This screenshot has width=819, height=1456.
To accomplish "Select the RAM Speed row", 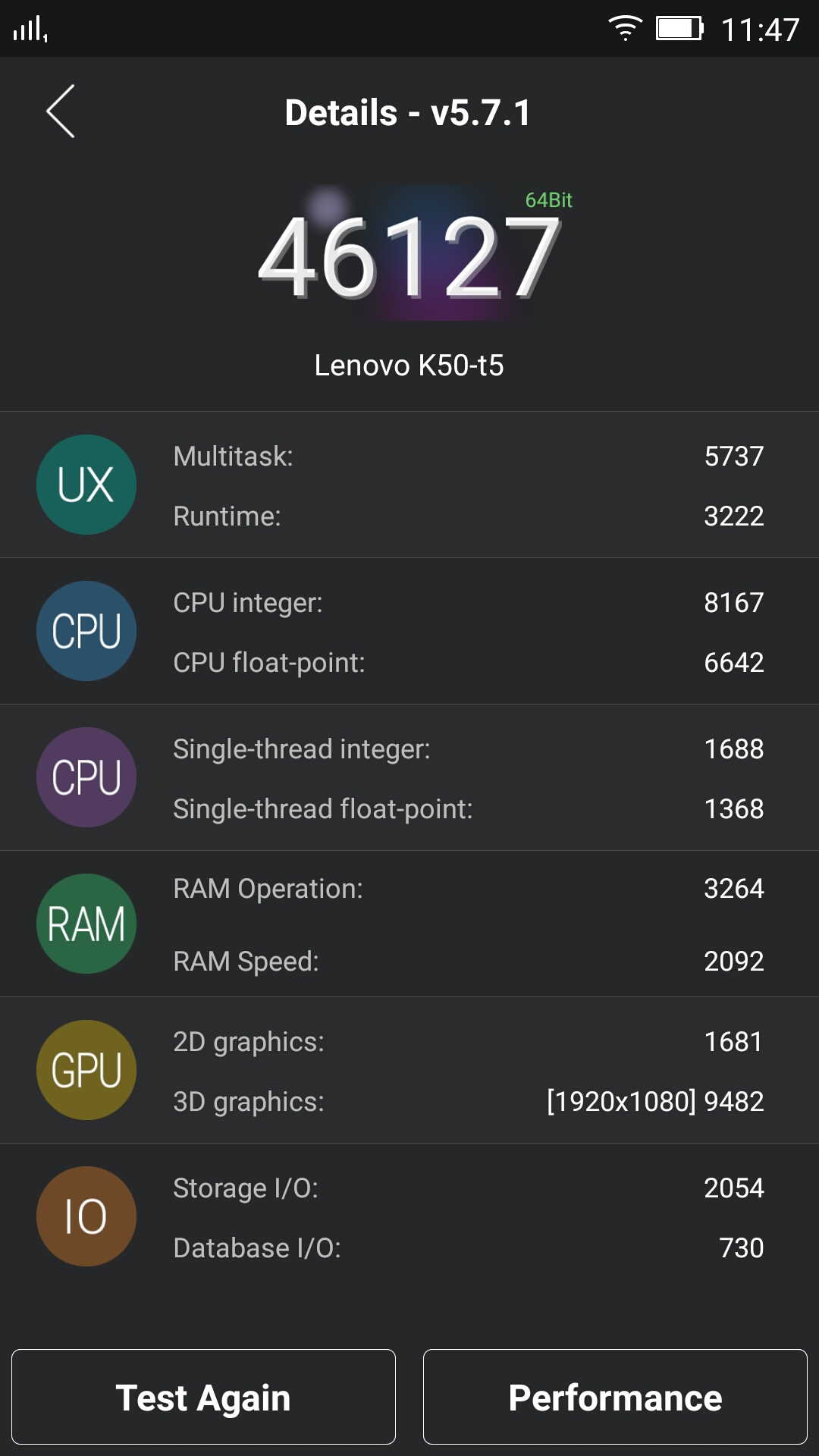I will click(467, 962).
